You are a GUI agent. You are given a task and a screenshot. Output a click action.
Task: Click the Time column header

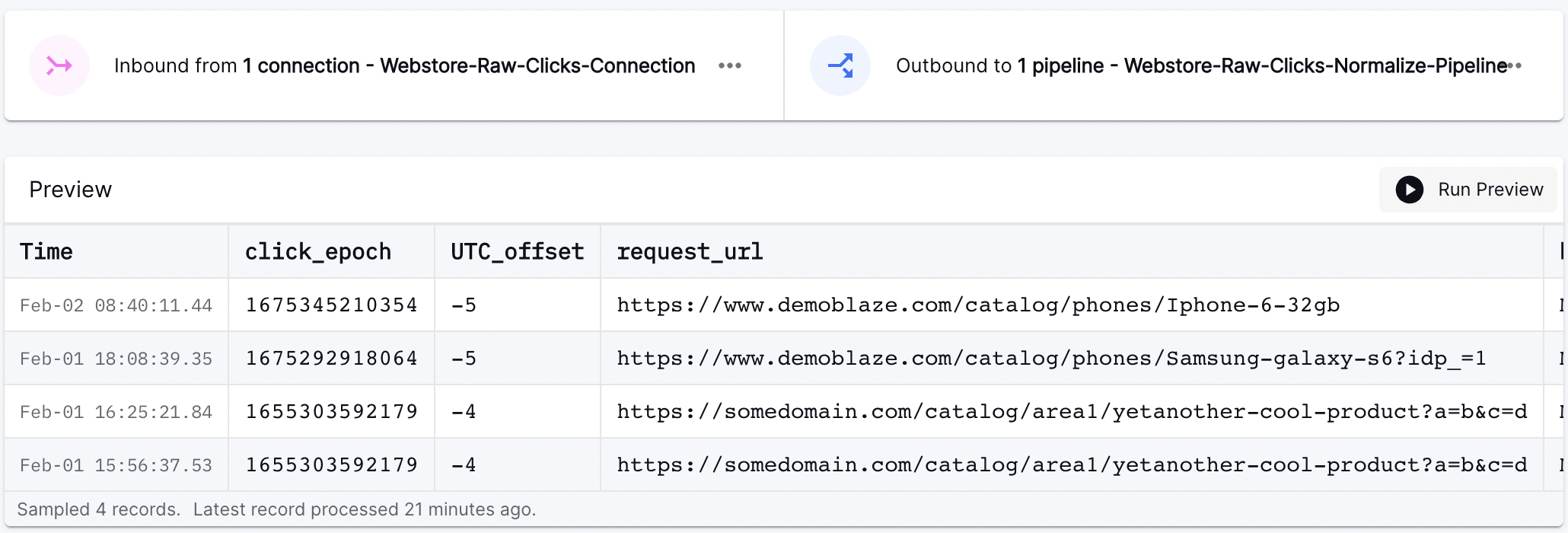(46, 251)
